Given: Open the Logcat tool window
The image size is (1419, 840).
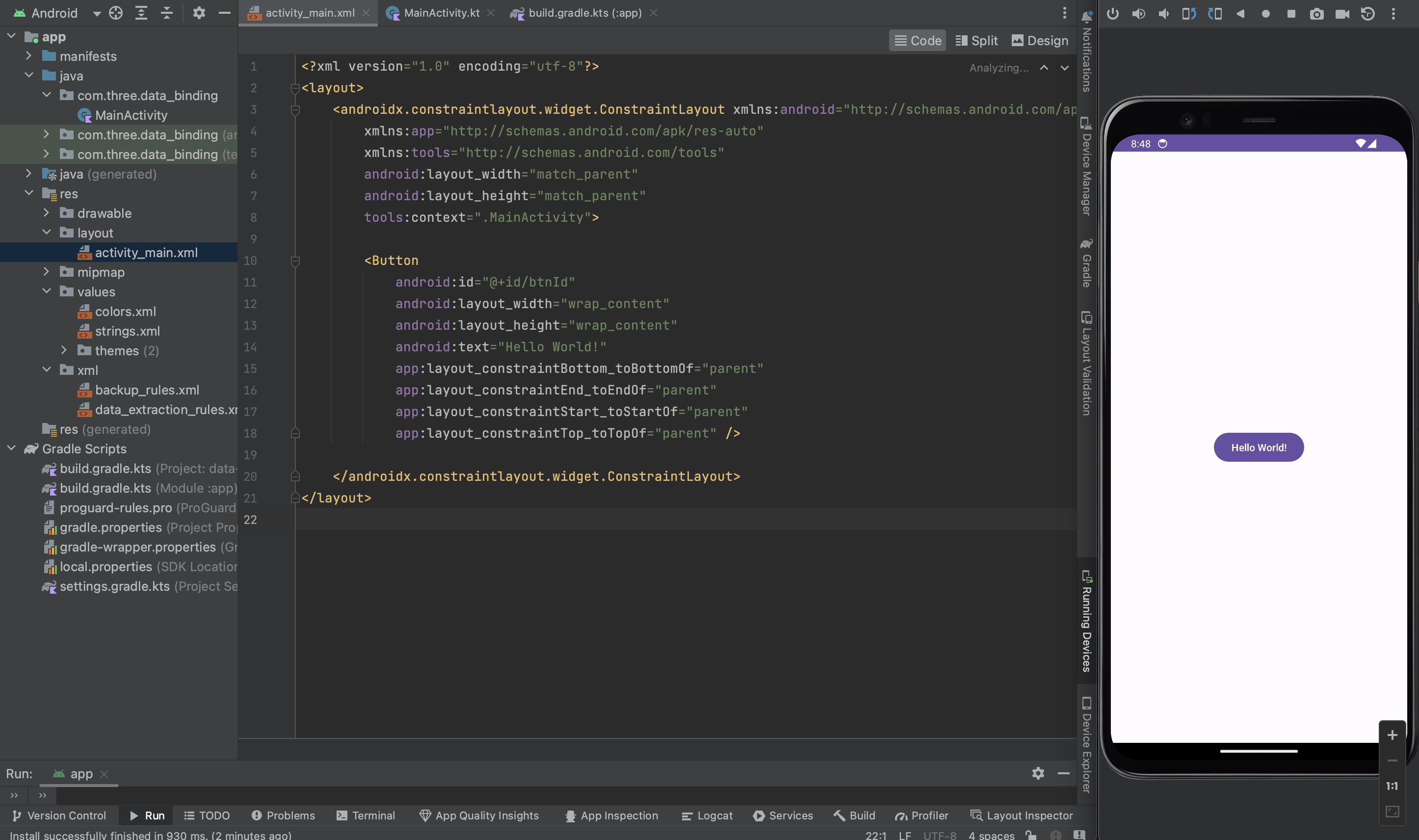Looking at the screenshot, I should pyautogui.click(x=707, y=815).
